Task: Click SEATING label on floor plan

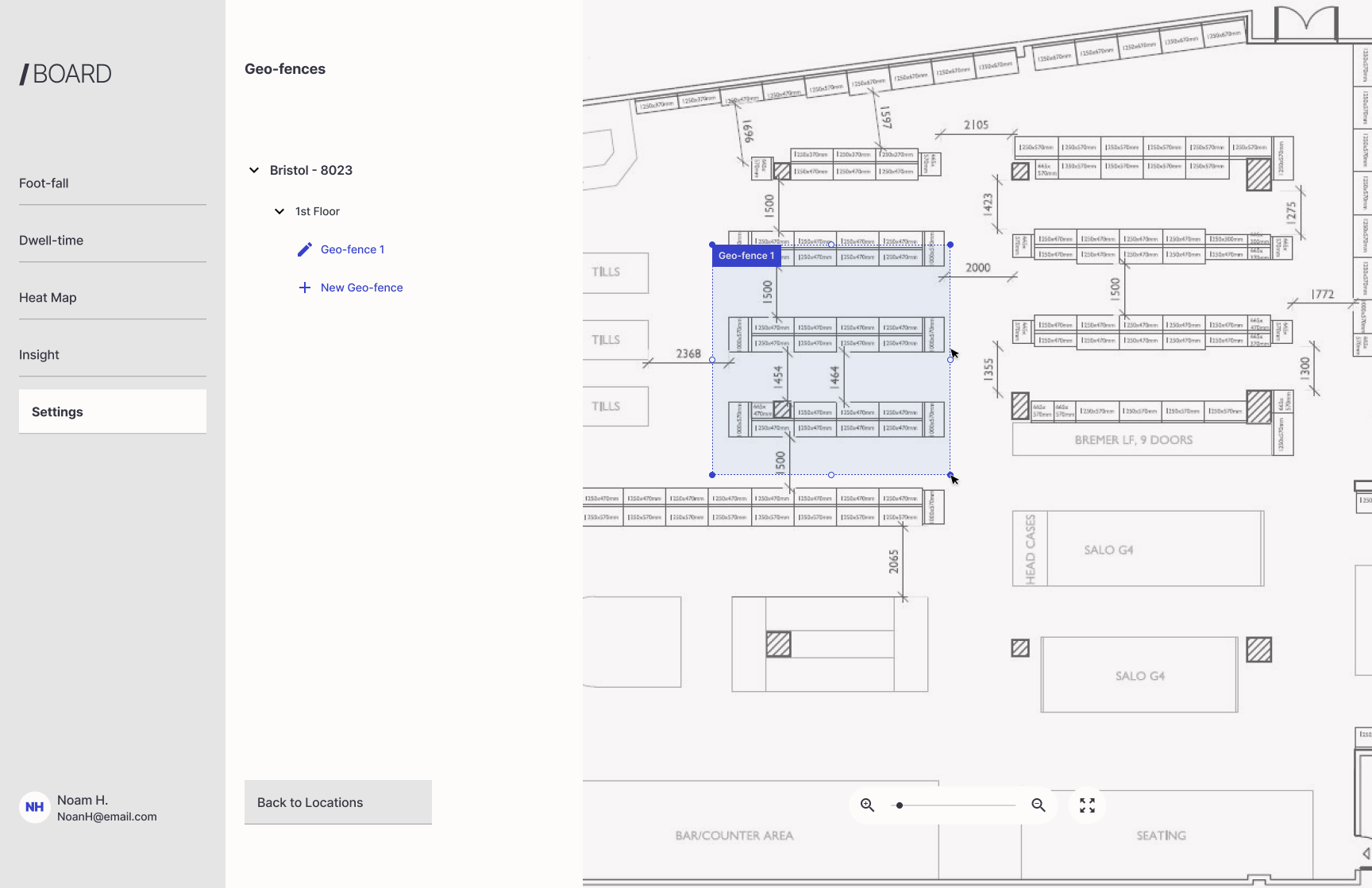Action: pos(1162,836)
